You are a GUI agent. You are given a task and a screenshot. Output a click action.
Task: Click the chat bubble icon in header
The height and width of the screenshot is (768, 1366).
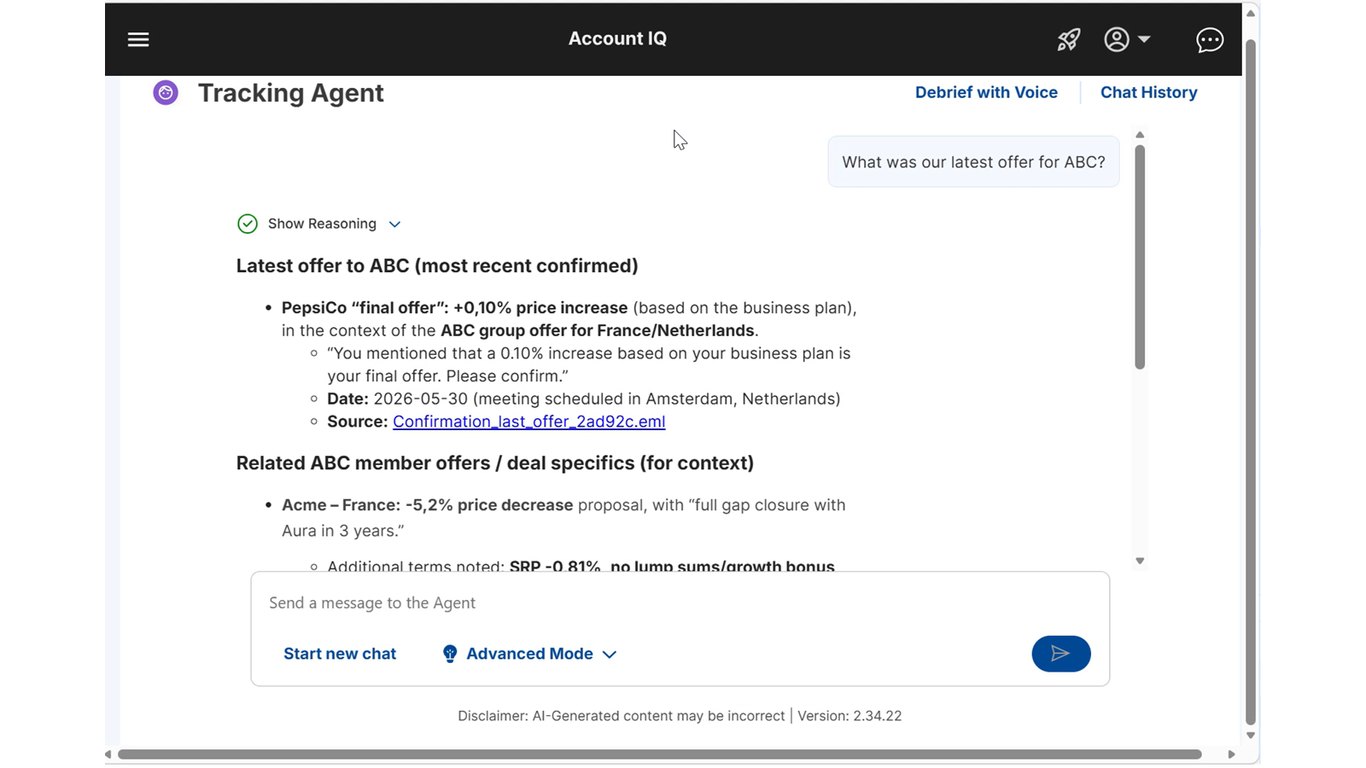[1210, 39]
